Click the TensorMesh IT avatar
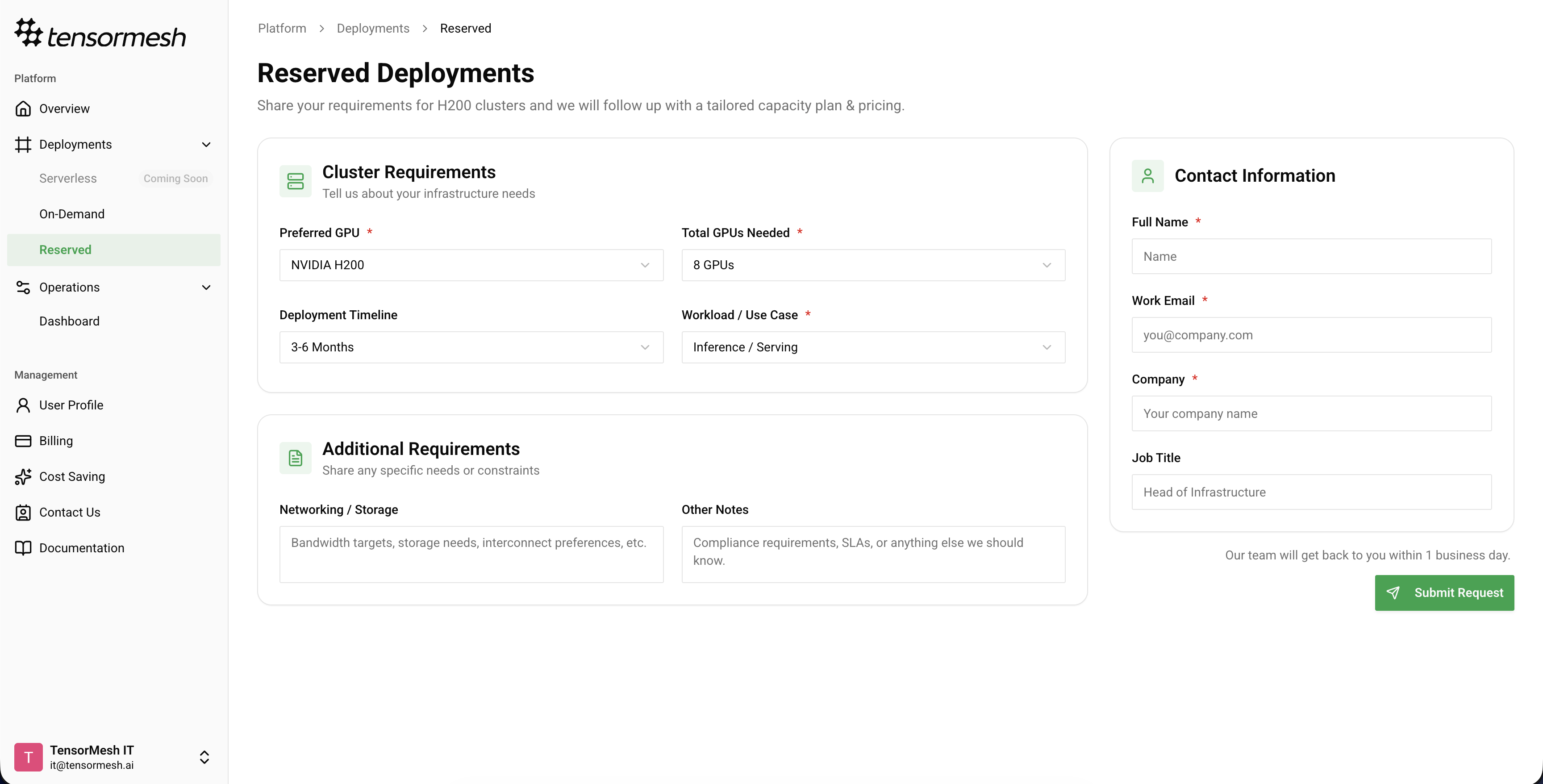Screen dimensions: 1543x784 point(28,757)
